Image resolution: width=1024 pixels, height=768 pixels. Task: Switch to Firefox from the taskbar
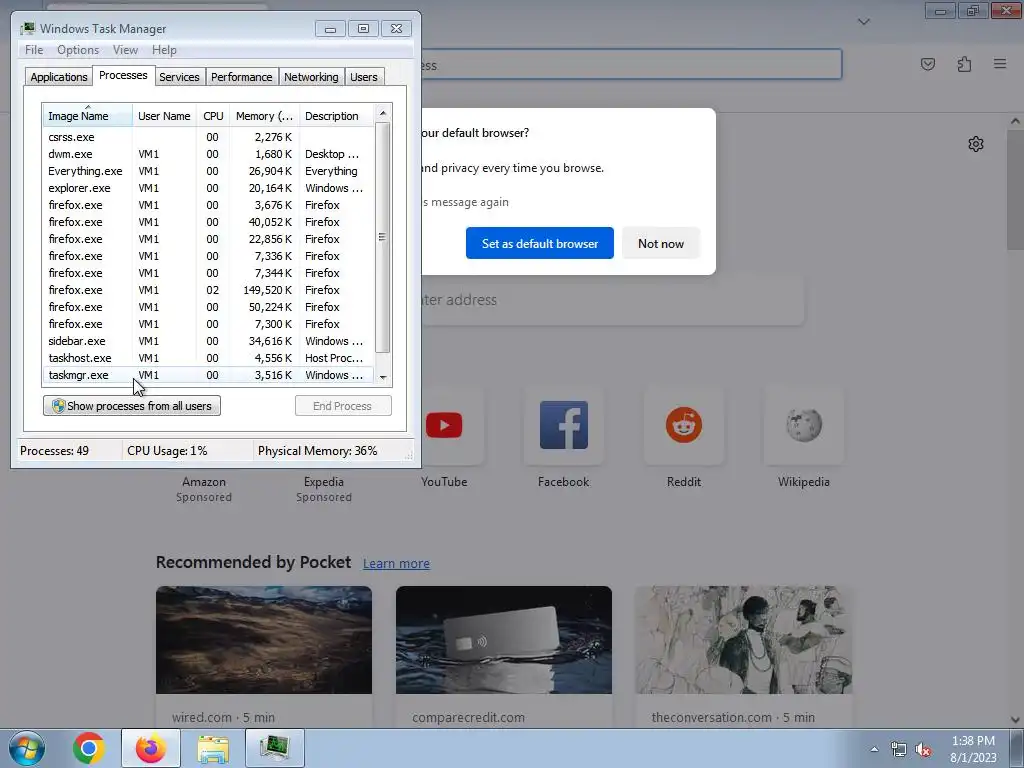click(151, 748)
